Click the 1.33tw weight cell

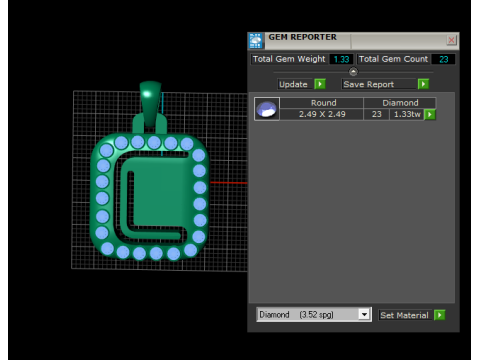407,114
